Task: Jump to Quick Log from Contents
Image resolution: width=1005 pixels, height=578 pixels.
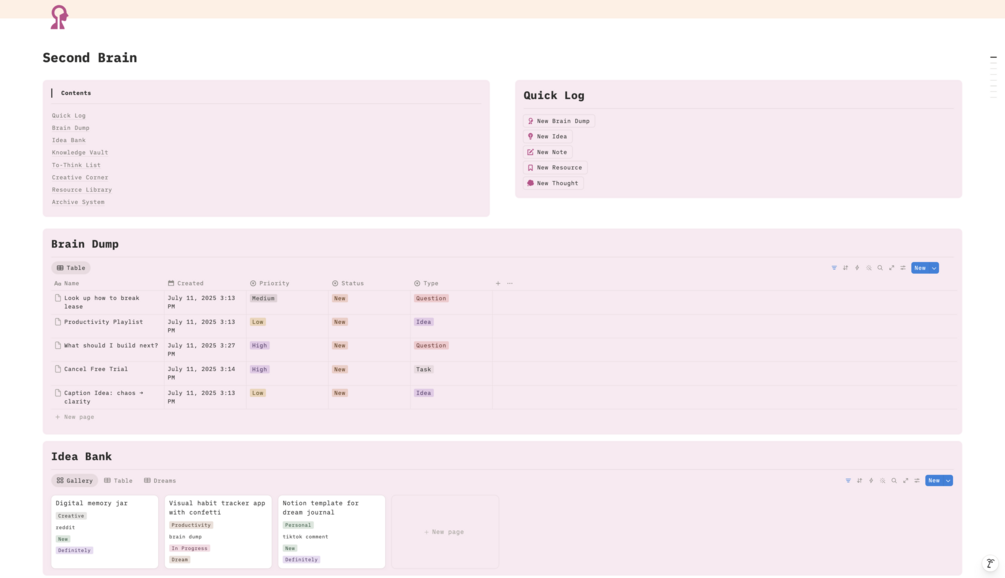Action: (x=69, y=116)
